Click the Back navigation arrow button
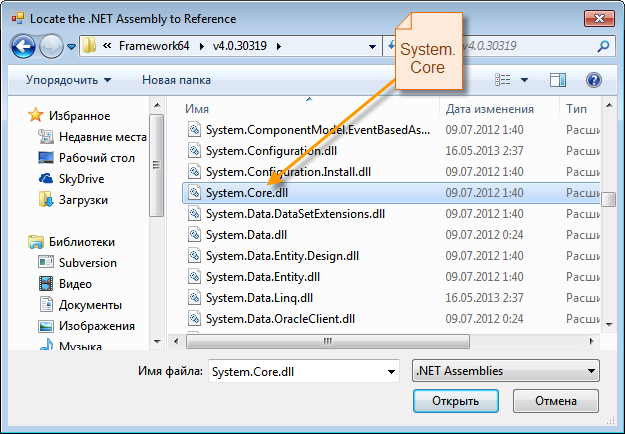The image size is (625, 434). [24, 46]
